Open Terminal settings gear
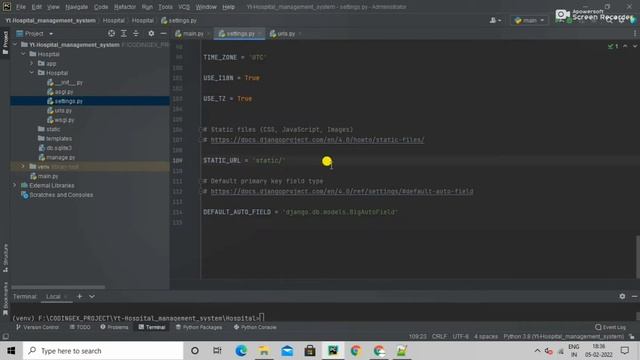This screenshot has width=640, height=360. (x=622, y=296)
